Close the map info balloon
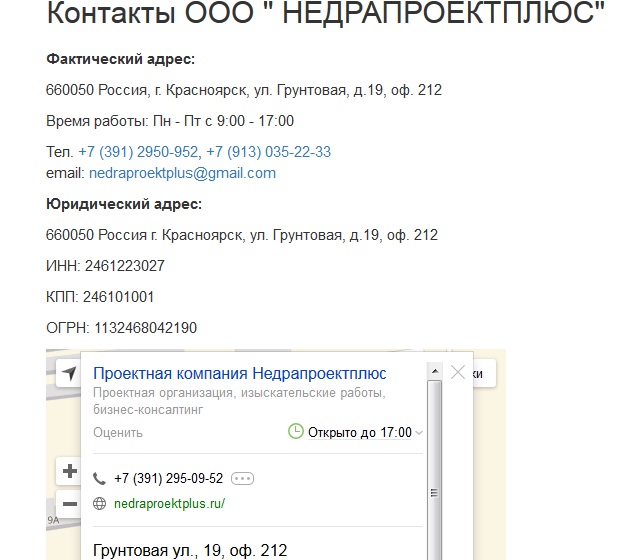 [x=458, y=372]
